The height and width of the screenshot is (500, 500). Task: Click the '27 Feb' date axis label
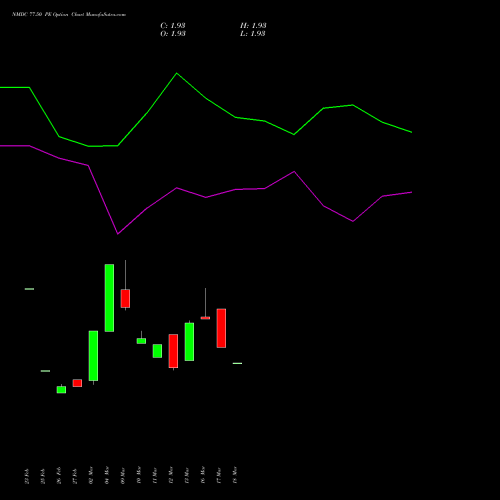[x=75, y=476]
